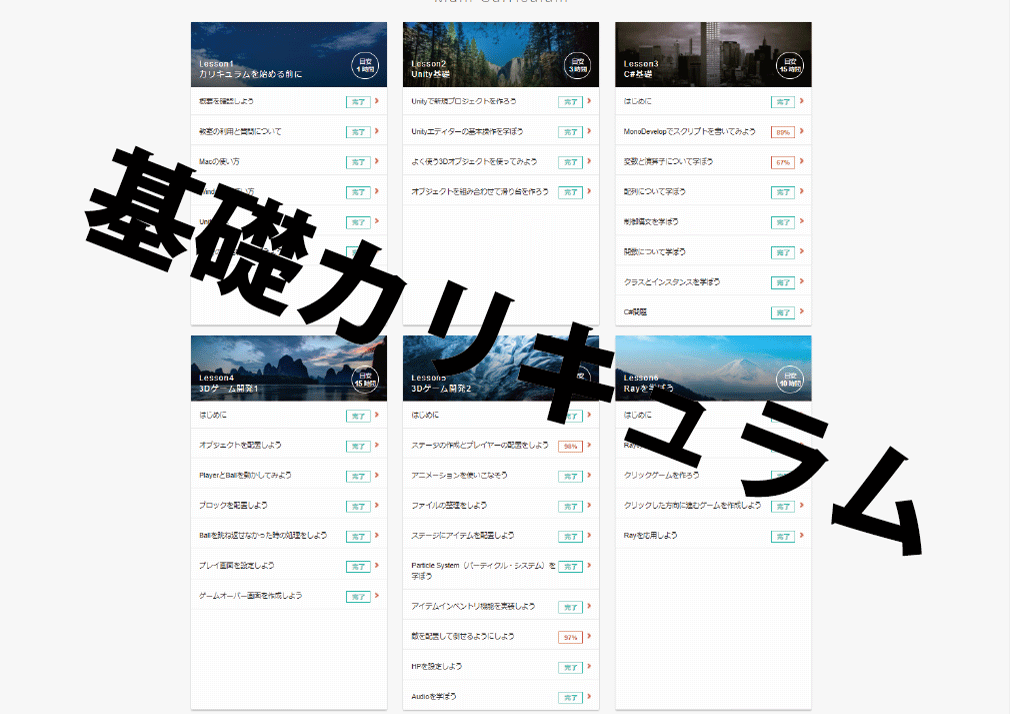The image size is (1010, 714).
Task: Open 関数について学ぼう
Action: tap(713, 252)
